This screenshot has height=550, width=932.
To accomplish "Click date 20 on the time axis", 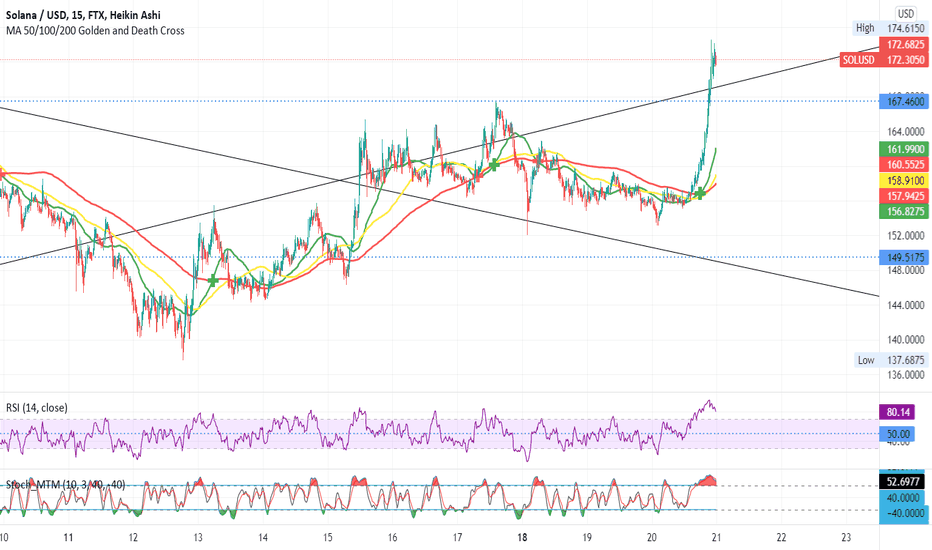I will click(651, 538).
